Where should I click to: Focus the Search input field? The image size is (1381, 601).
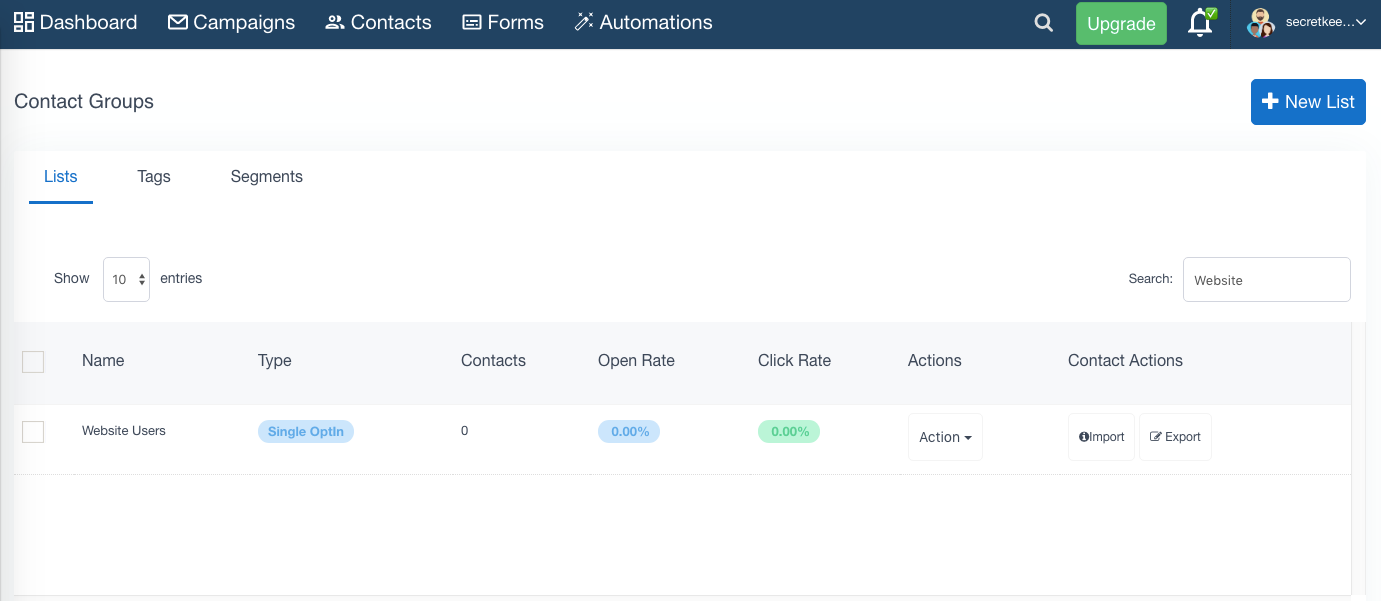click(1266, 280)
